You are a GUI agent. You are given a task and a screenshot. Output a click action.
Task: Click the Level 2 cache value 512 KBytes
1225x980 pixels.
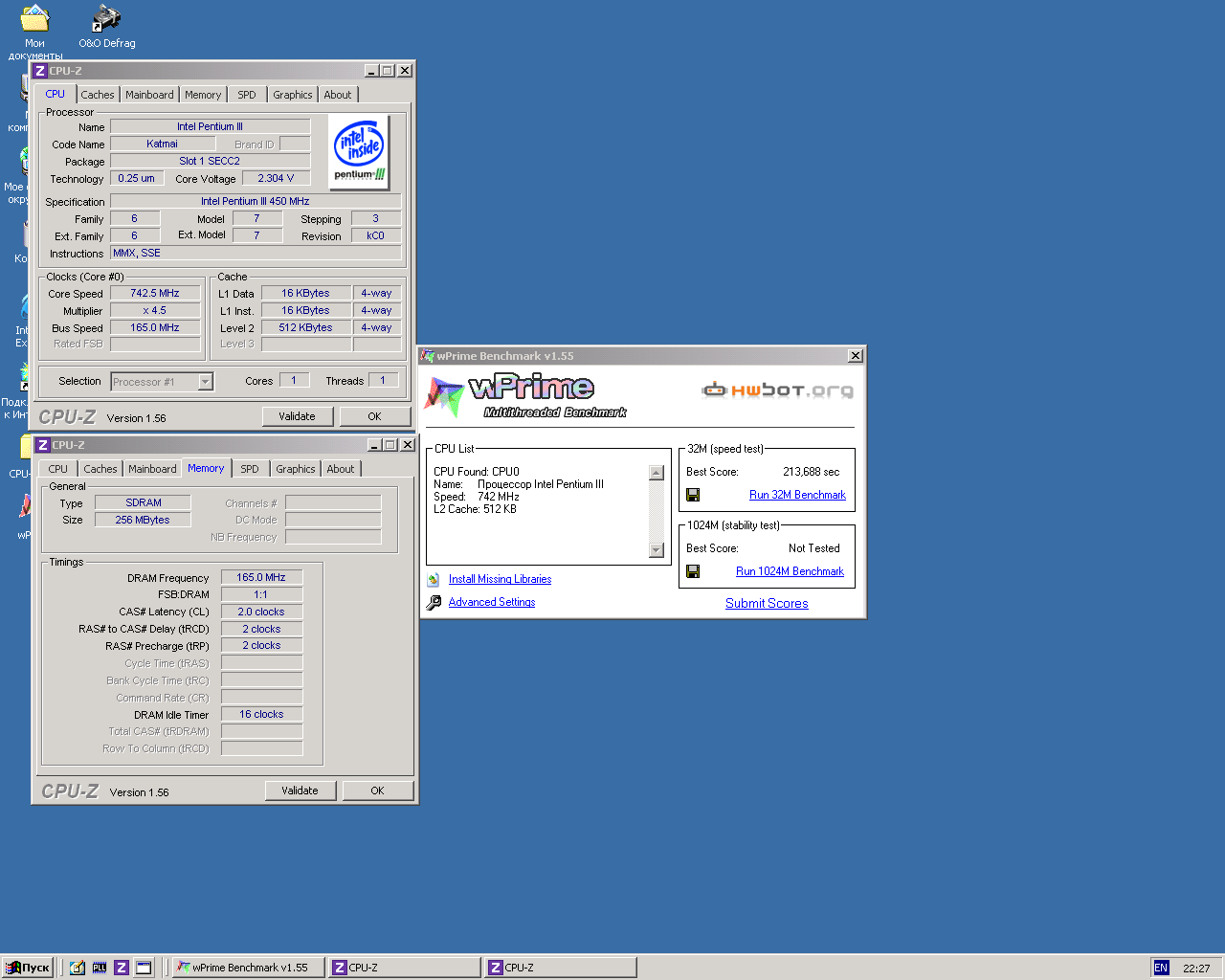coord(306,327)
